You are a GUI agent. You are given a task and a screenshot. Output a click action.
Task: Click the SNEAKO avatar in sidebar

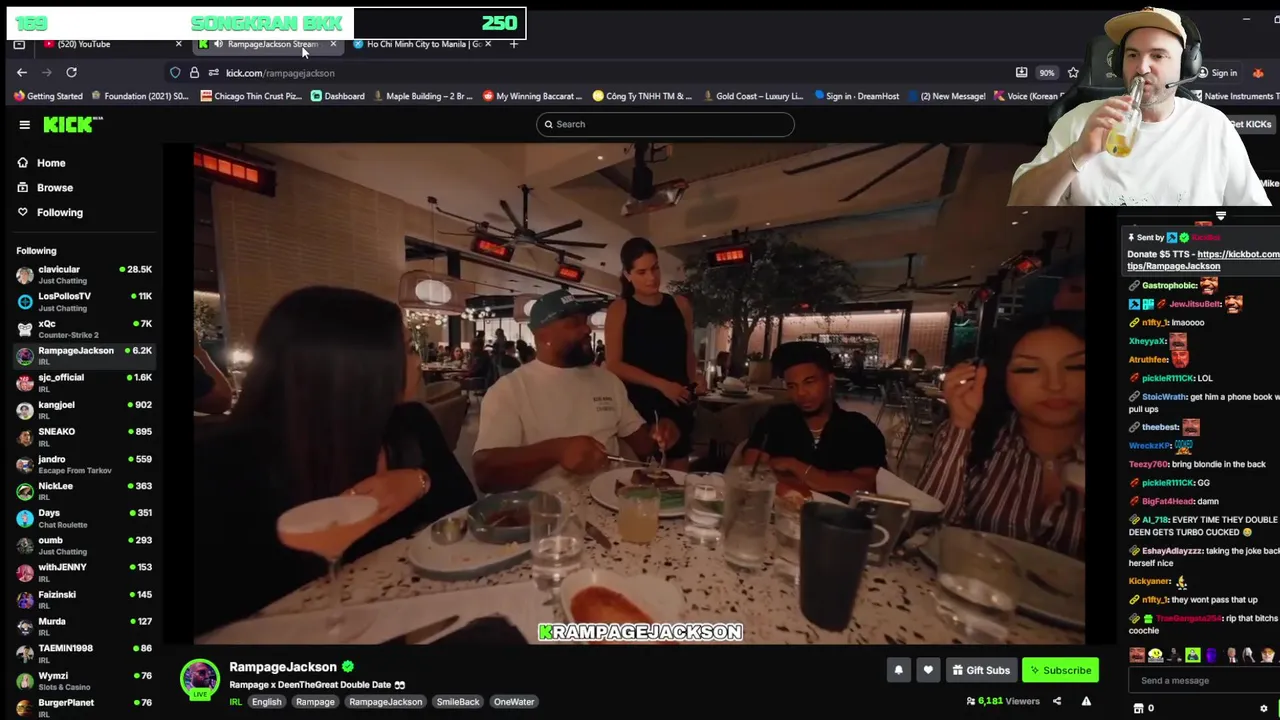click(25, 437)
